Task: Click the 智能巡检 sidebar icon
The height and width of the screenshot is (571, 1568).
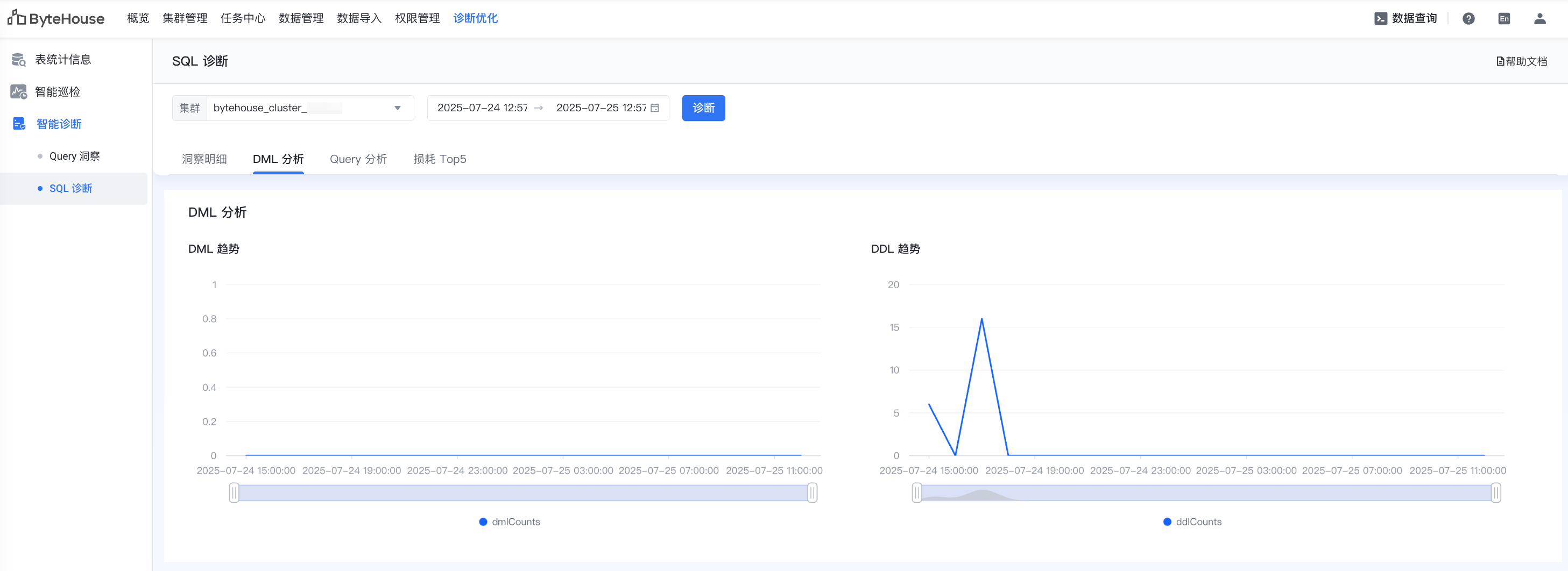Action: (x=18, y=92)
